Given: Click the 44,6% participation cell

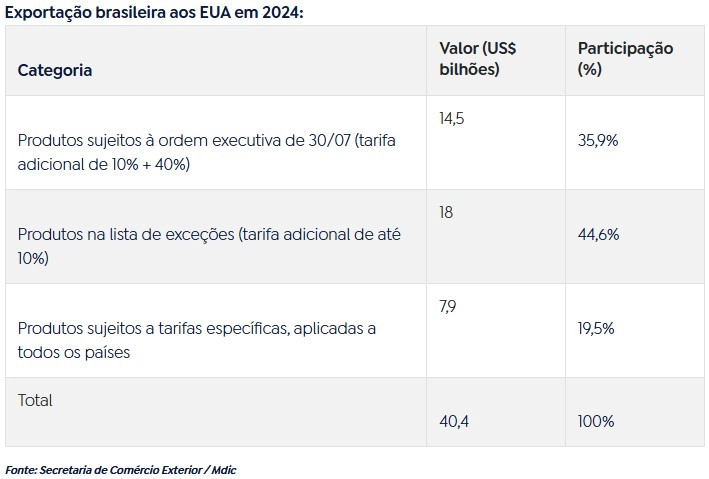Looking at the screenshot, I should point(598,234).
